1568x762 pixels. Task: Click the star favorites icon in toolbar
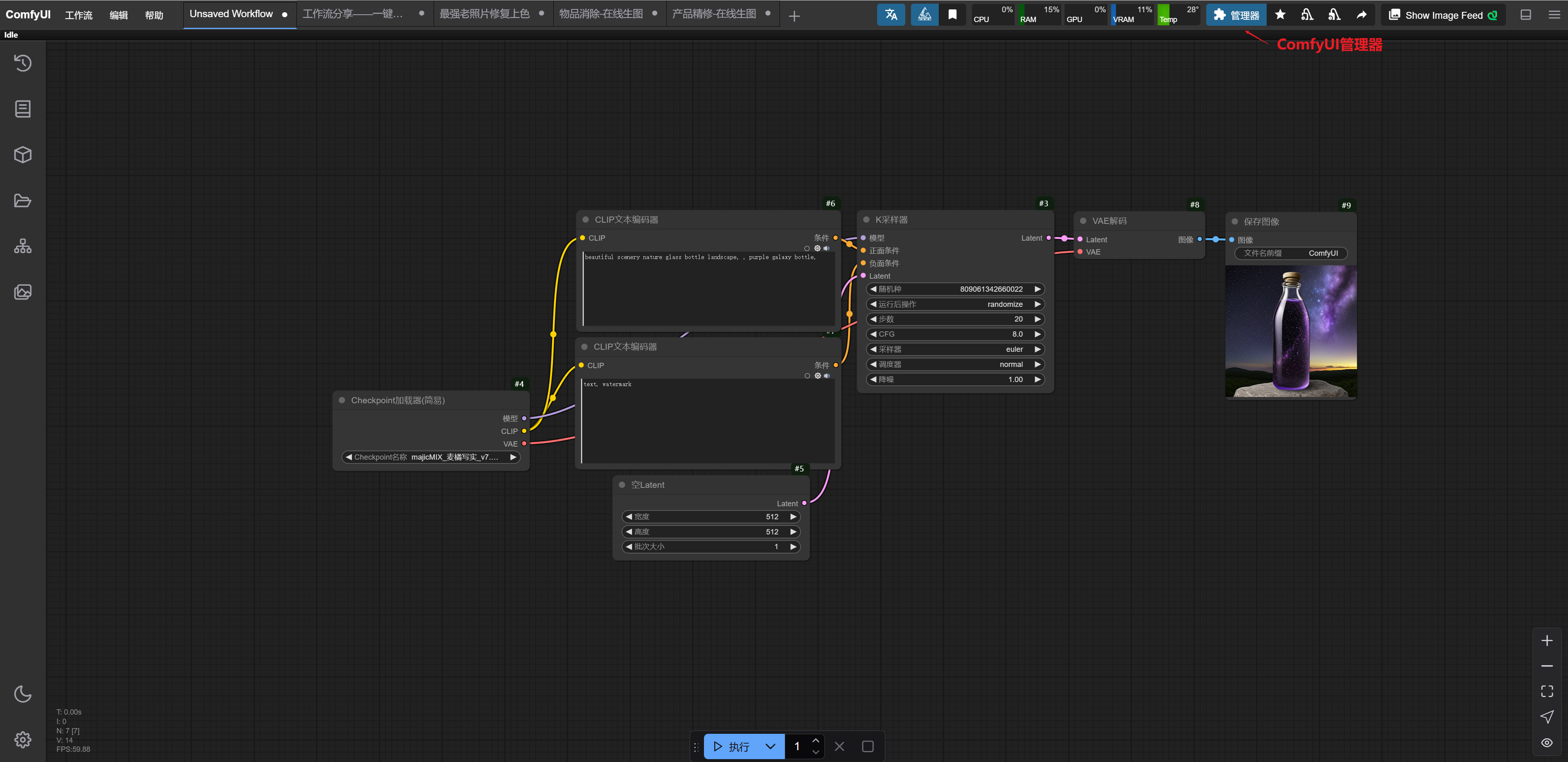(1280, 15)
